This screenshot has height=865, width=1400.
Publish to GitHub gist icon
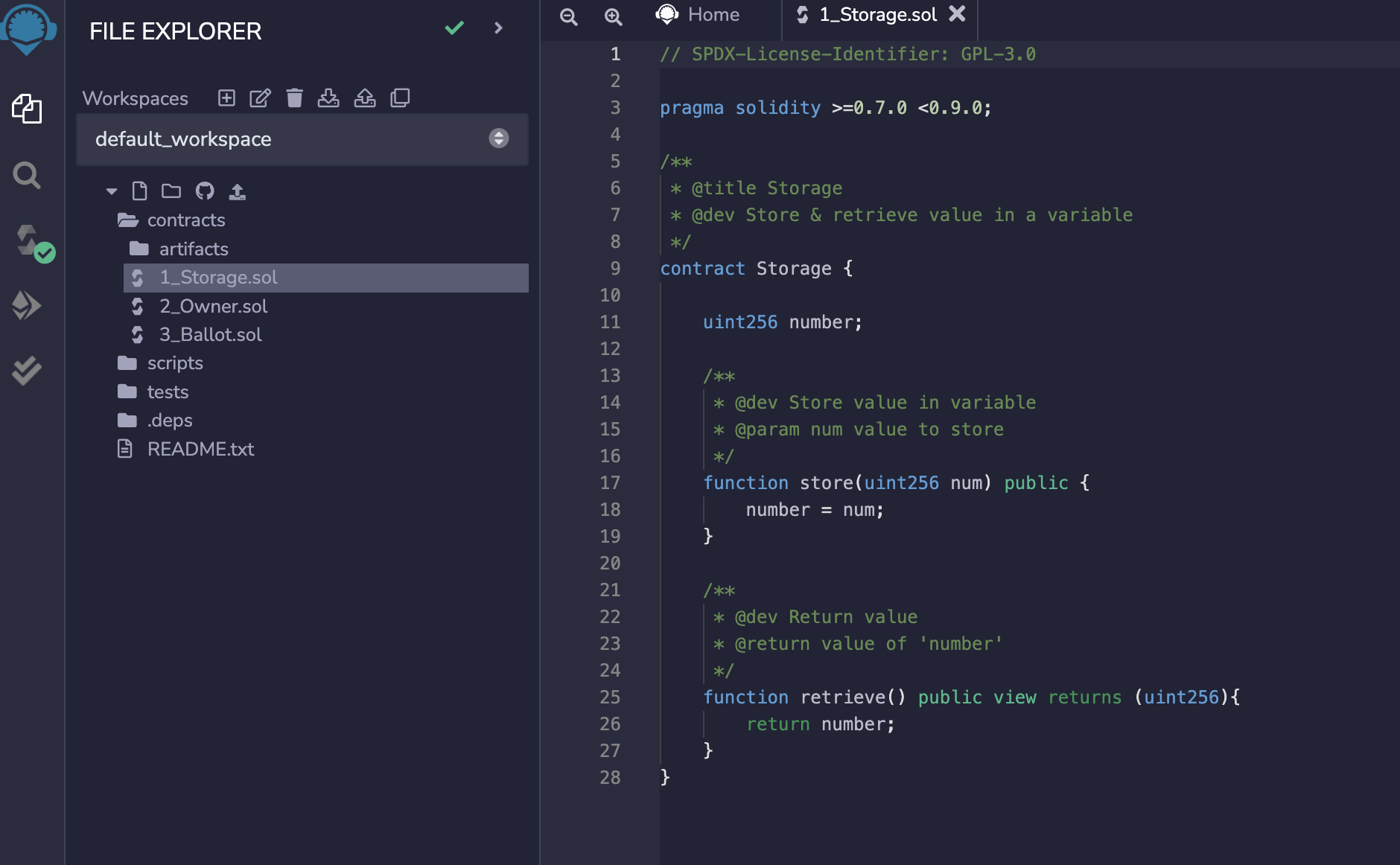[x=205, y=191]
